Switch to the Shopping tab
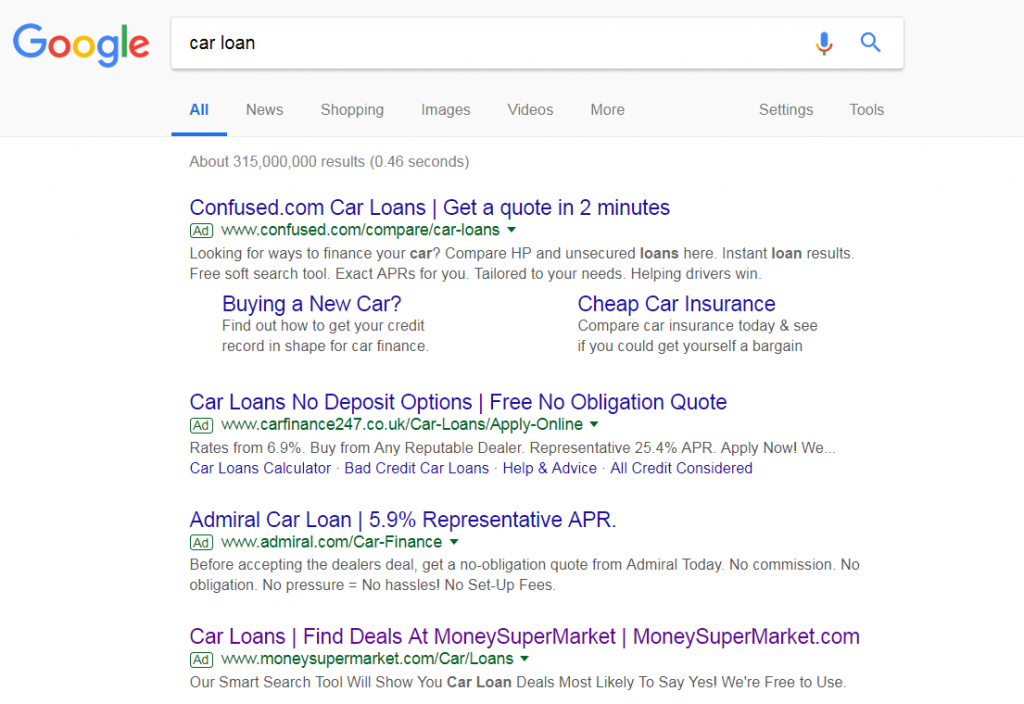Screen dimensions: 1024x704 pyautogui.click(x=352, y=110)
